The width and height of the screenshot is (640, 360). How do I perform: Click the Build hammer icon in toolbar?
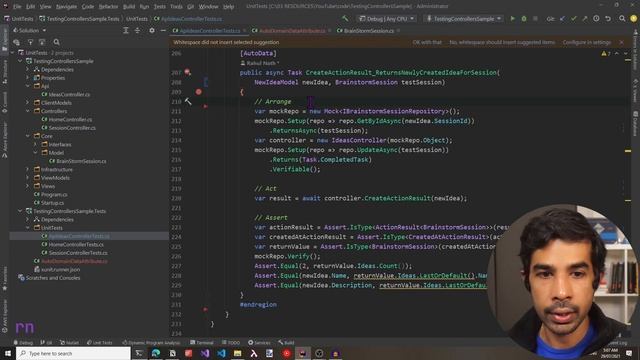345,19
